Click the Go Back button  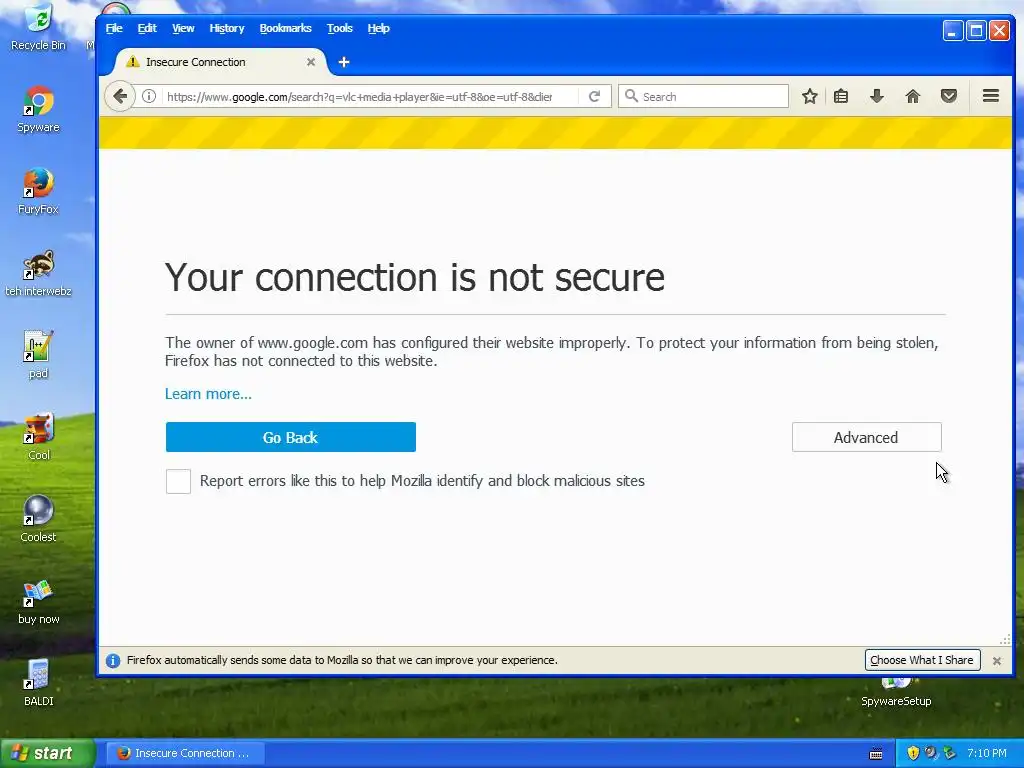[291, 437]
